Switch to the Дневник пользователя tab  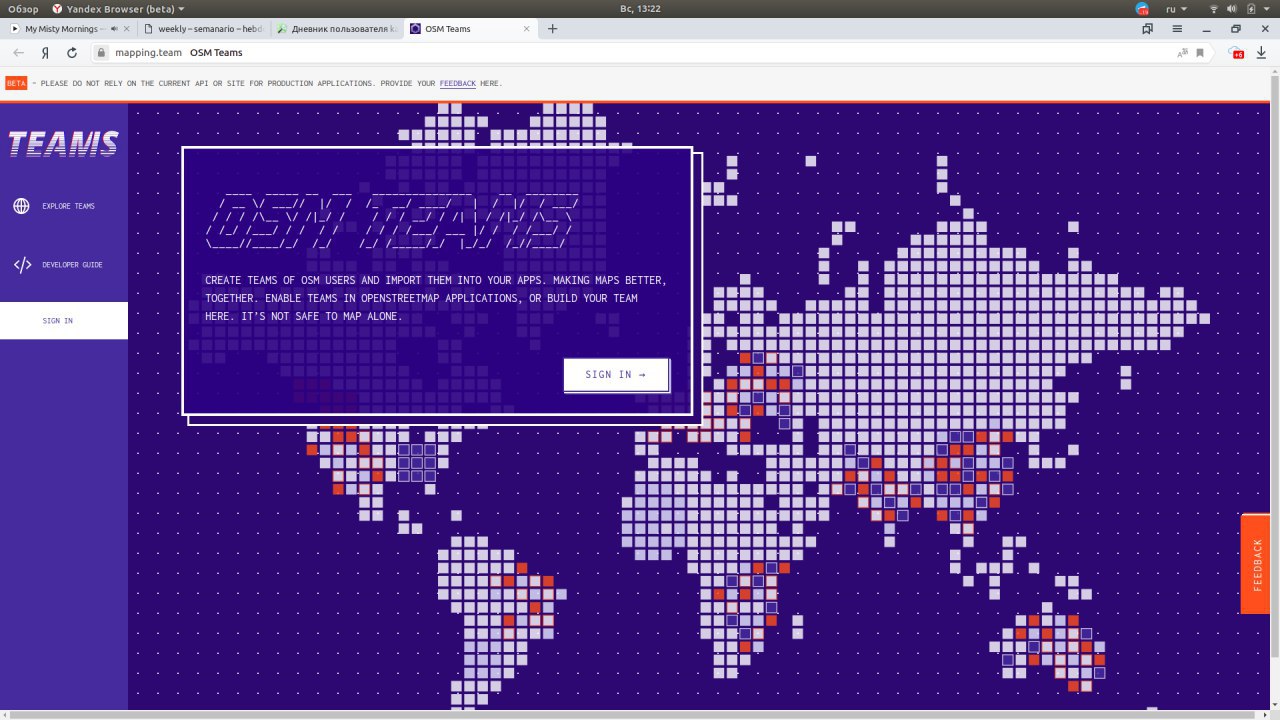(x=336, y=29)
